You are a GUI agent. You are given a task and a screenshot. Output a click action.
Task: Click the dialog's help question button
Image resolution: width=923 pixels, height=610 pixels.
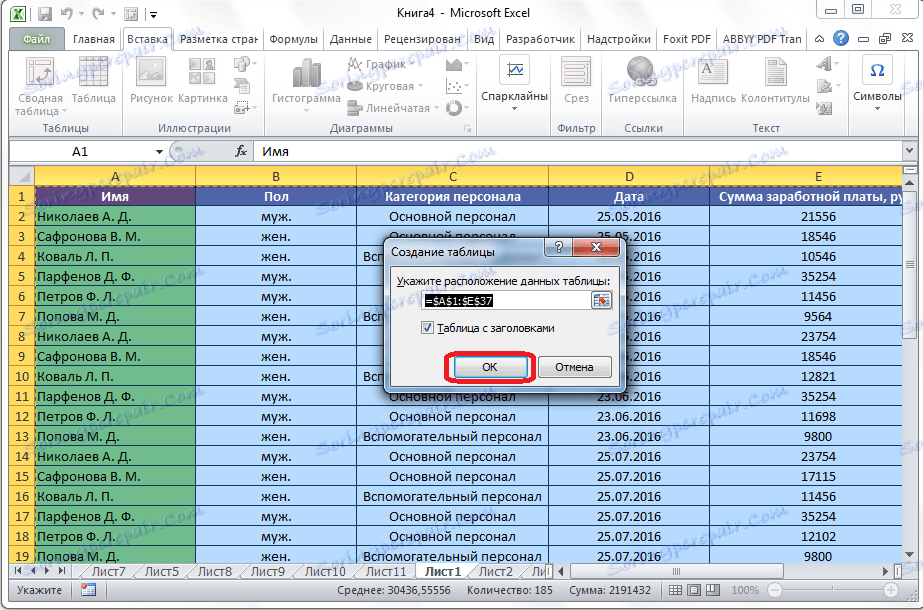tap(559, 247)
